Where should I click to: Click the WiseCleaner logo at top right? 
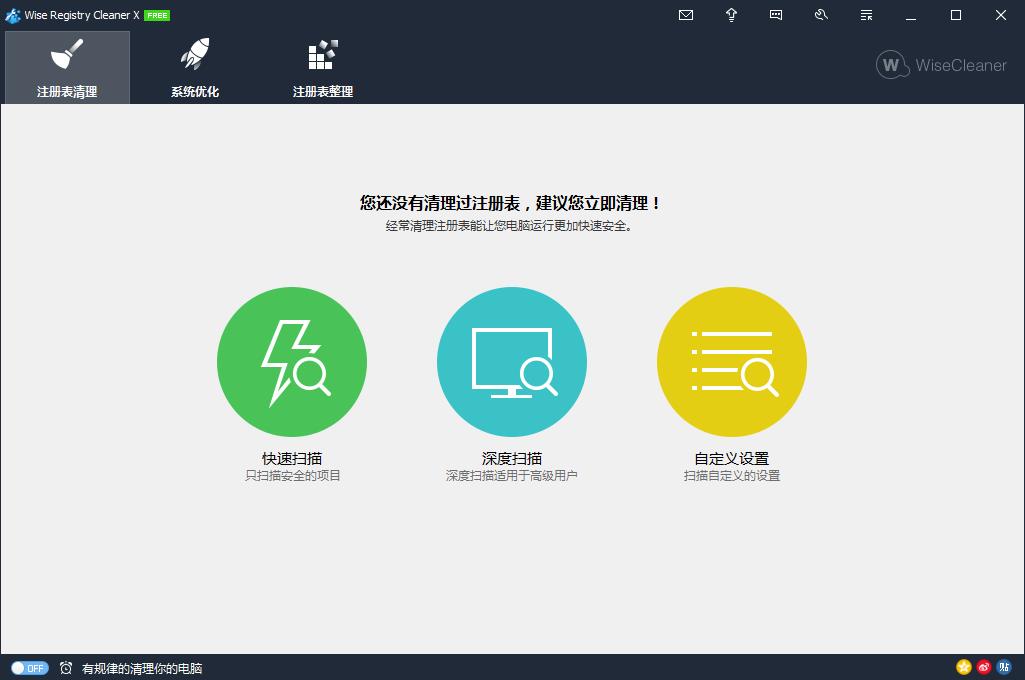click(941, 65)
